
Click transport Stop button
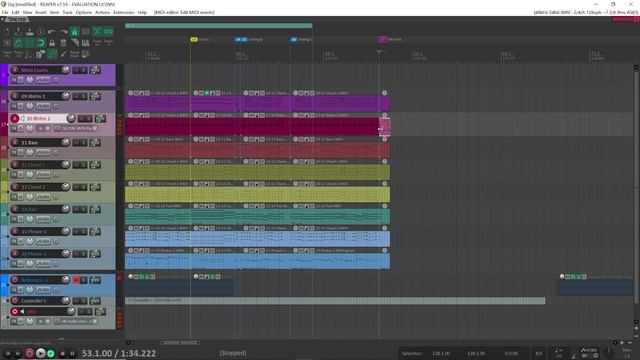click(62, 353)
